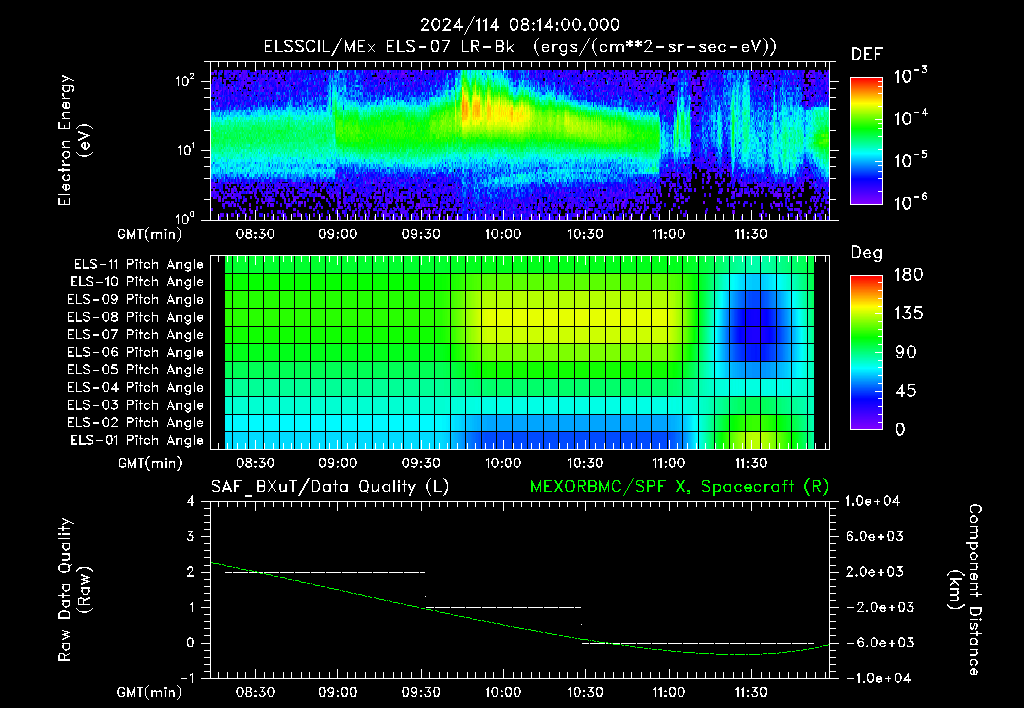Click 09:30 time label under pitch angle panel
1024x708 pixels.
(420, 463)
